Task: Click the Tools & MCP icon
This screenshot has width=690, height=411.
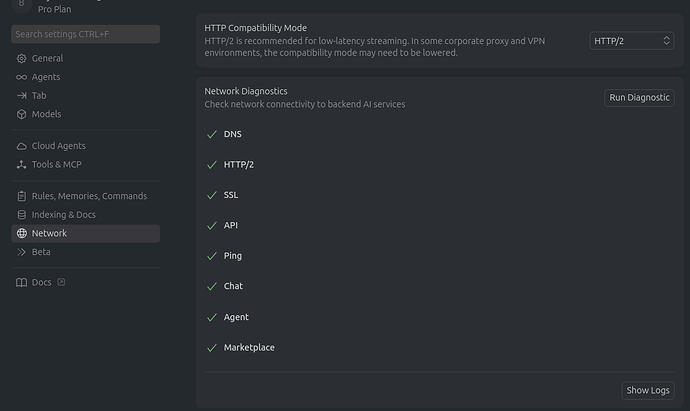Action: pyautogui.click(x=22, y=164)
